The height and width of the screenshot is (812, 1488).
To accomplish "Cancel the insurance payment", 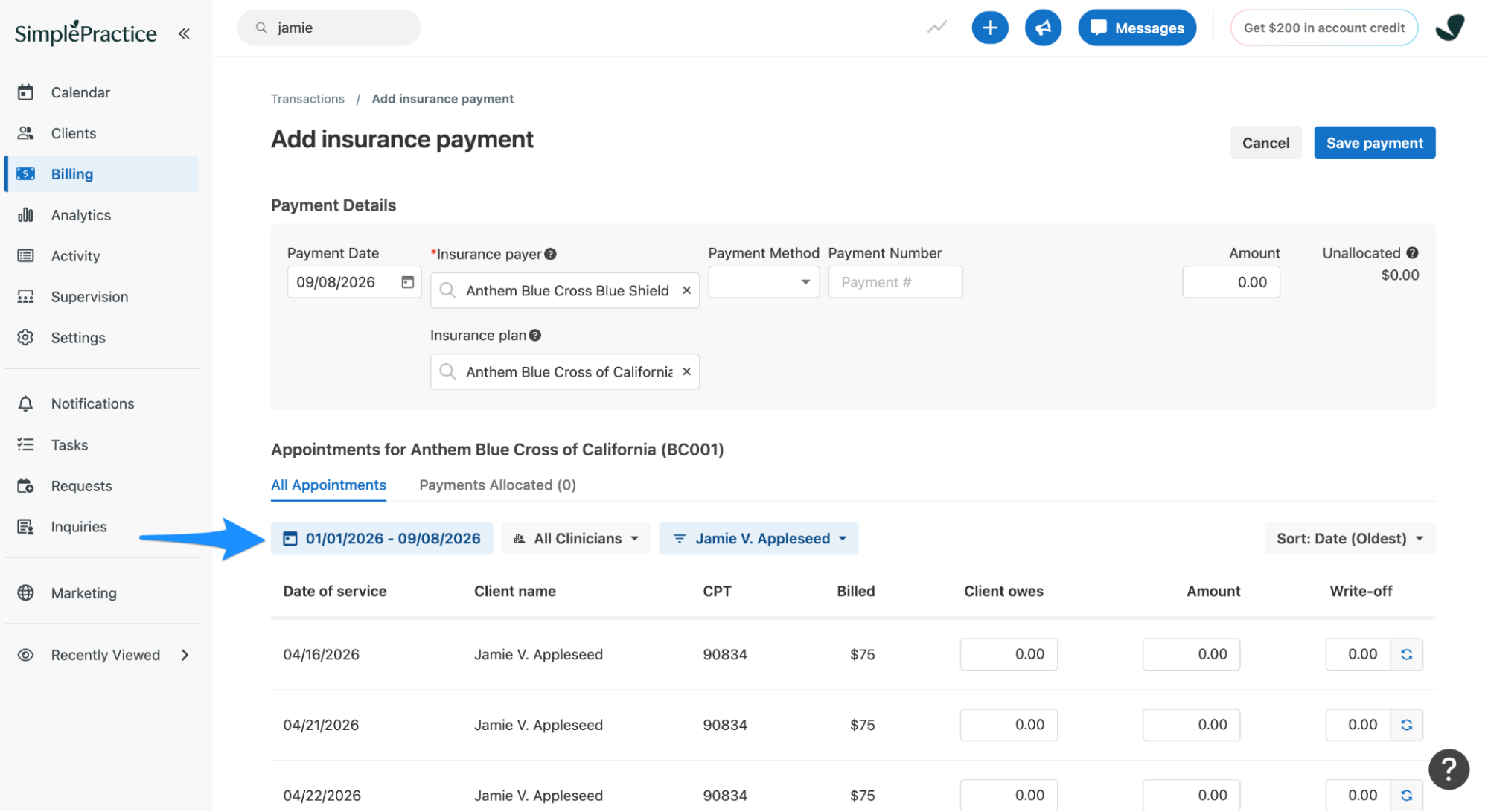I will (x=1265, y=143).
